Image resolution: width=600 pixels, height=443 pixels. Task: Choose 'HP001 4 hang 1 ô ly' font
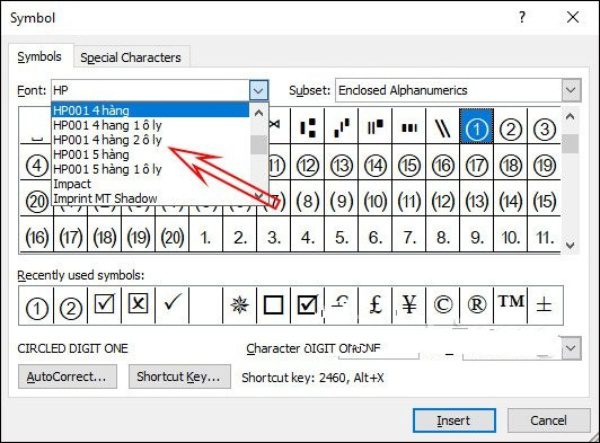[x=150, y=125]
